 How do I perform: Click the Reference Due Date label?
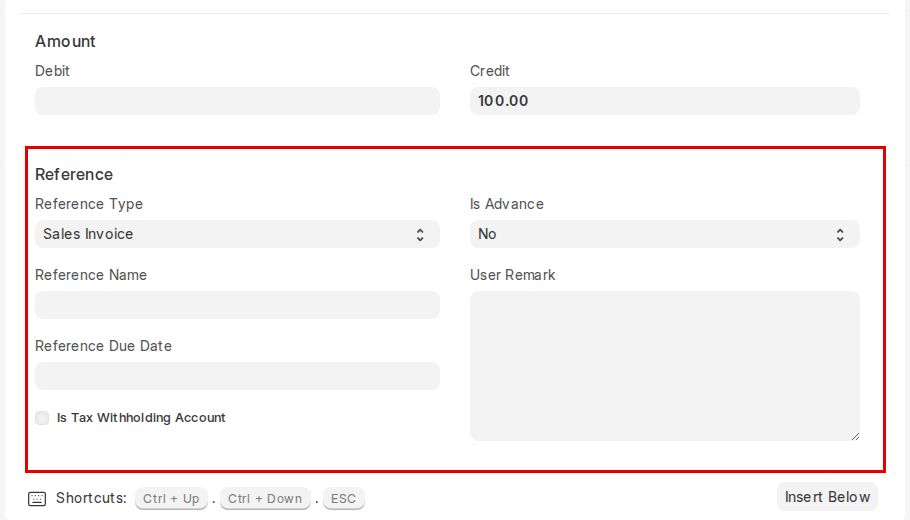point(103,346)
